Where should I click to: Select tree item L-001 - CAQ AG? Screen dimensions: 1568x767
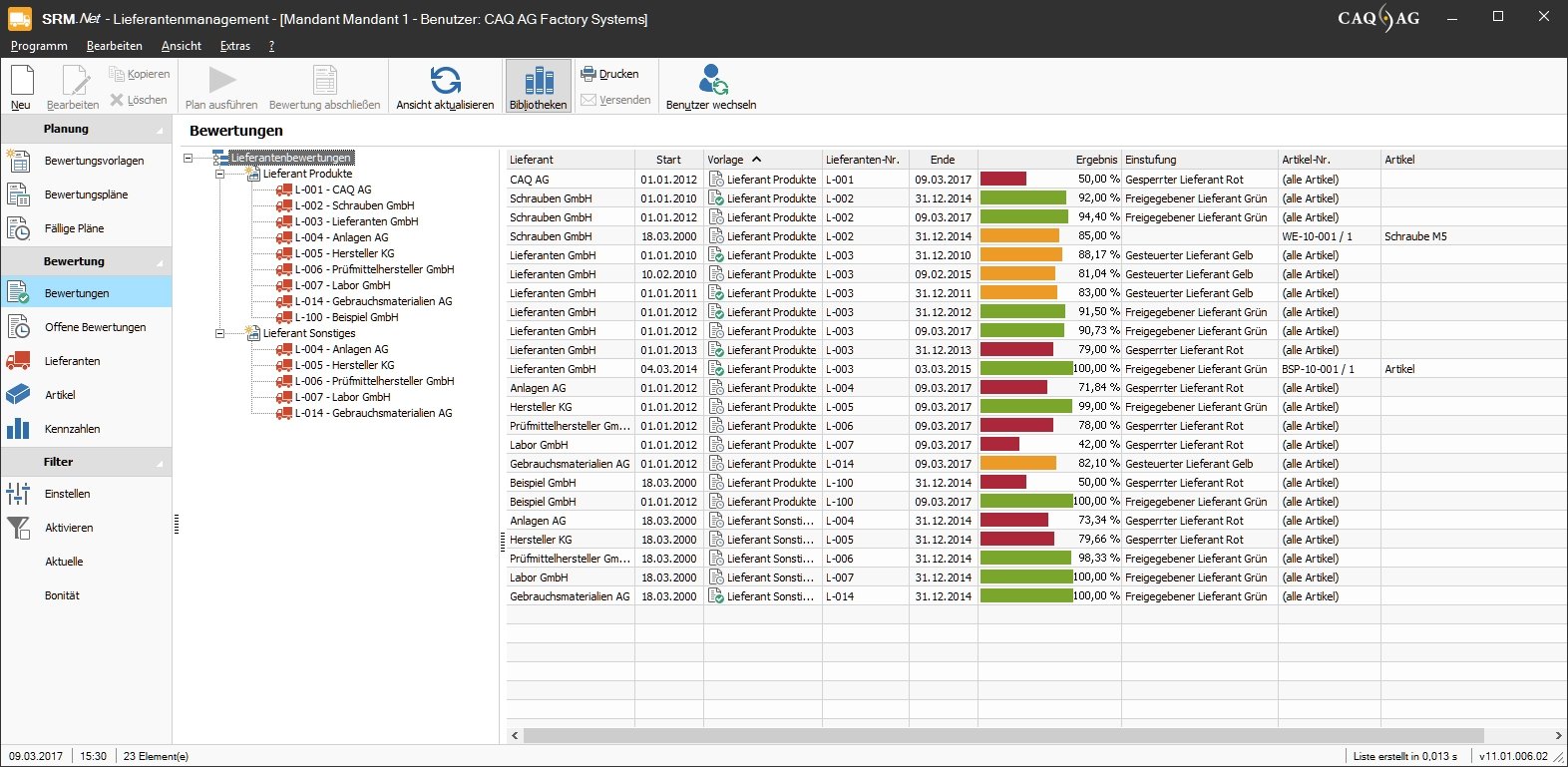point(333,190)
